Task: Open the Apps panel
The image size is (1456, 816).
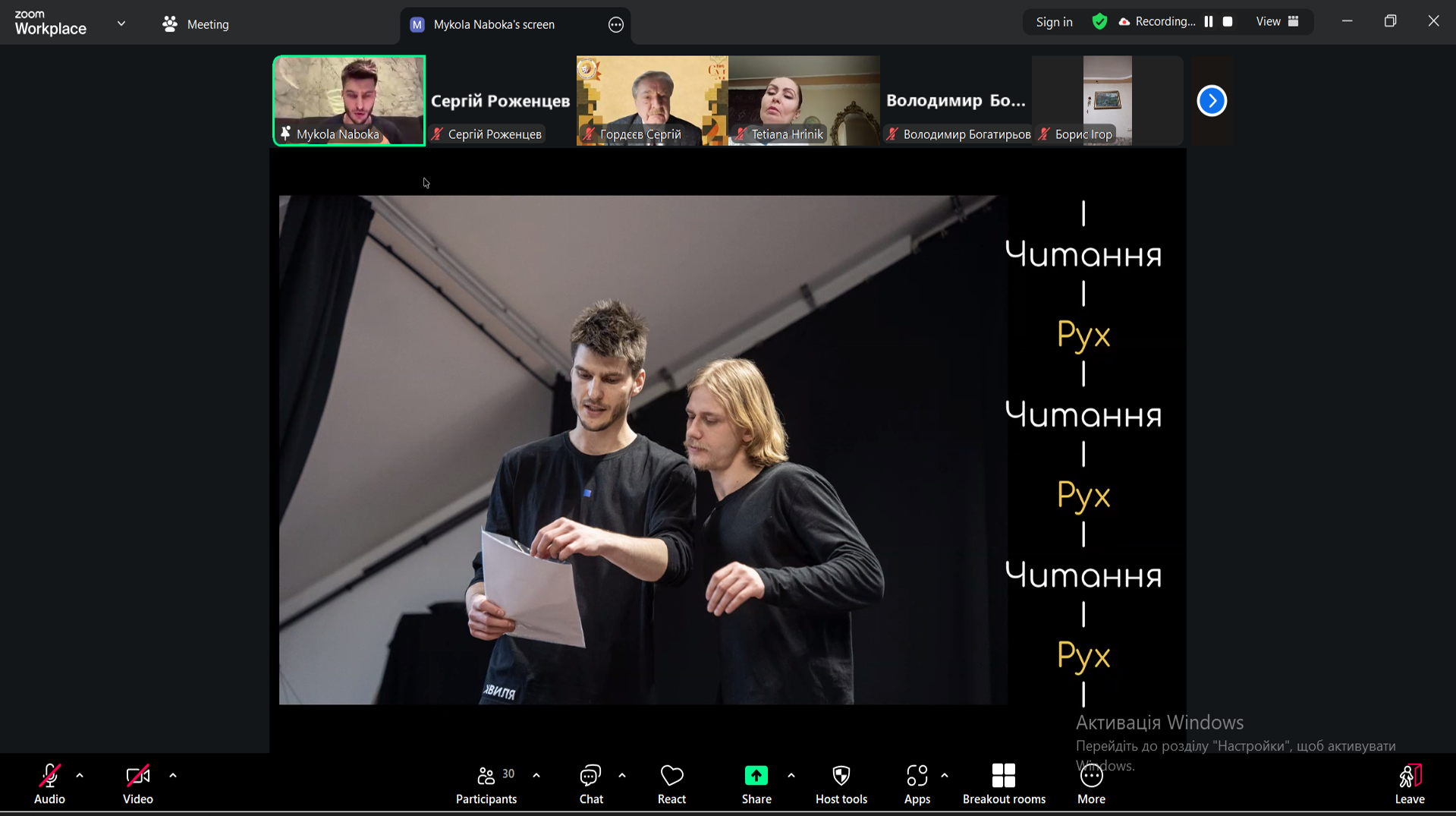Action: click(917, 784)
